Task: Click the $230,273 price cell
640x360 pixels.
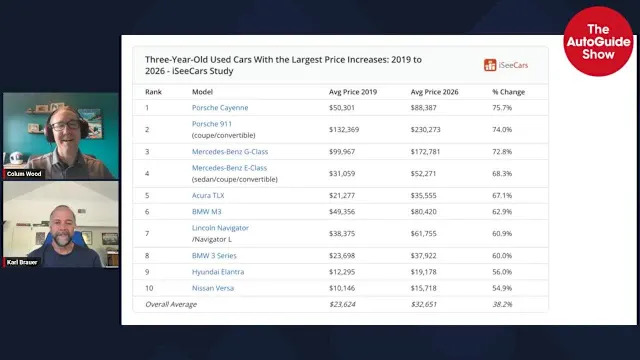Action: pos(426,130)
